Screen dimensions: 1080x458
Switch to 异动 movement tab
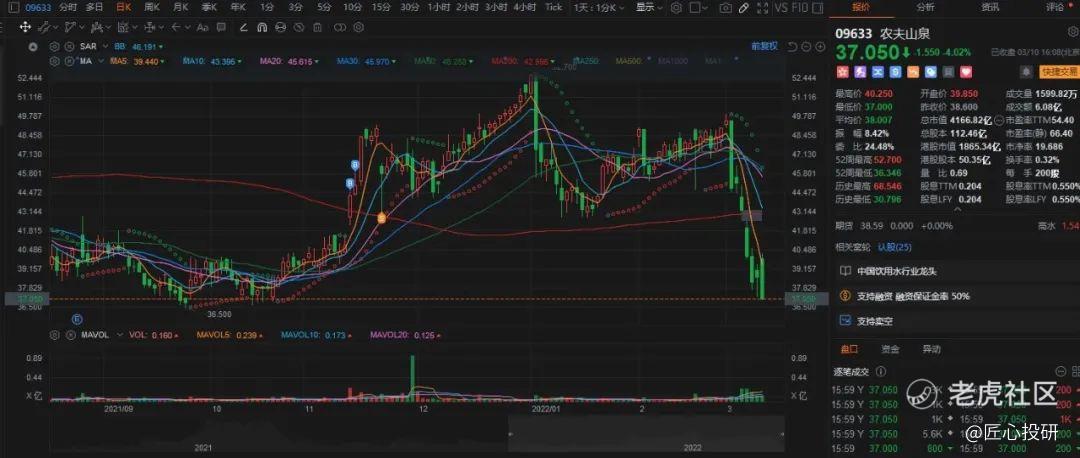(x=931, y=349)
